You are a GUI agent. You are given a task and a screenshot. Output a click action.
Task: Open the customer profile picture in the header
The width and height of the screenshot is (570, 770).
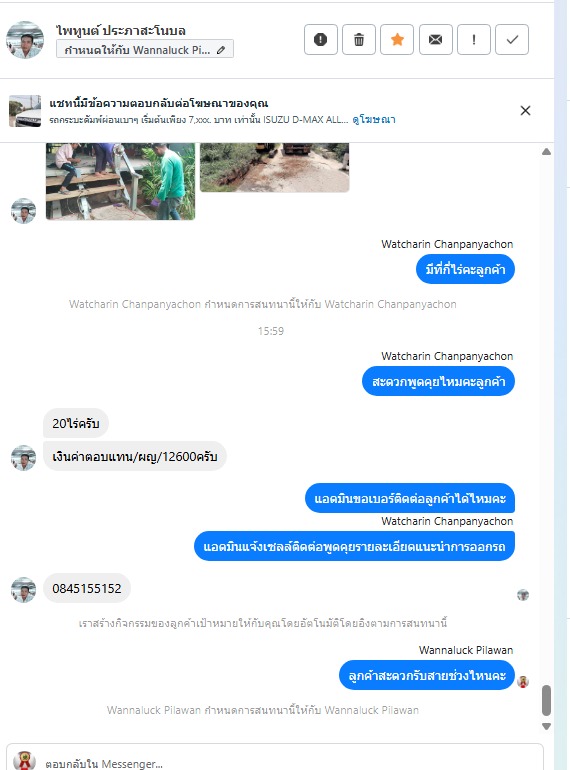coord(25,40)
